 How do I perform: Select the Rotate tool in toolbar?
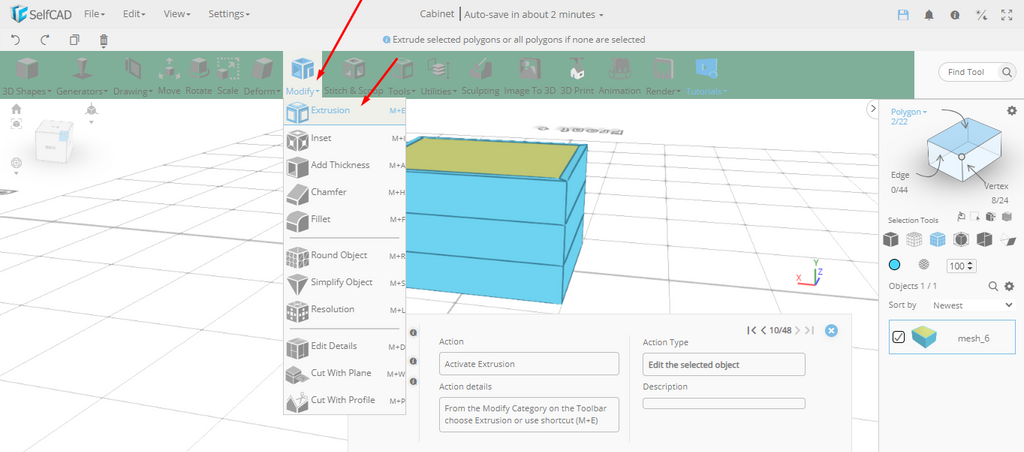198,75
